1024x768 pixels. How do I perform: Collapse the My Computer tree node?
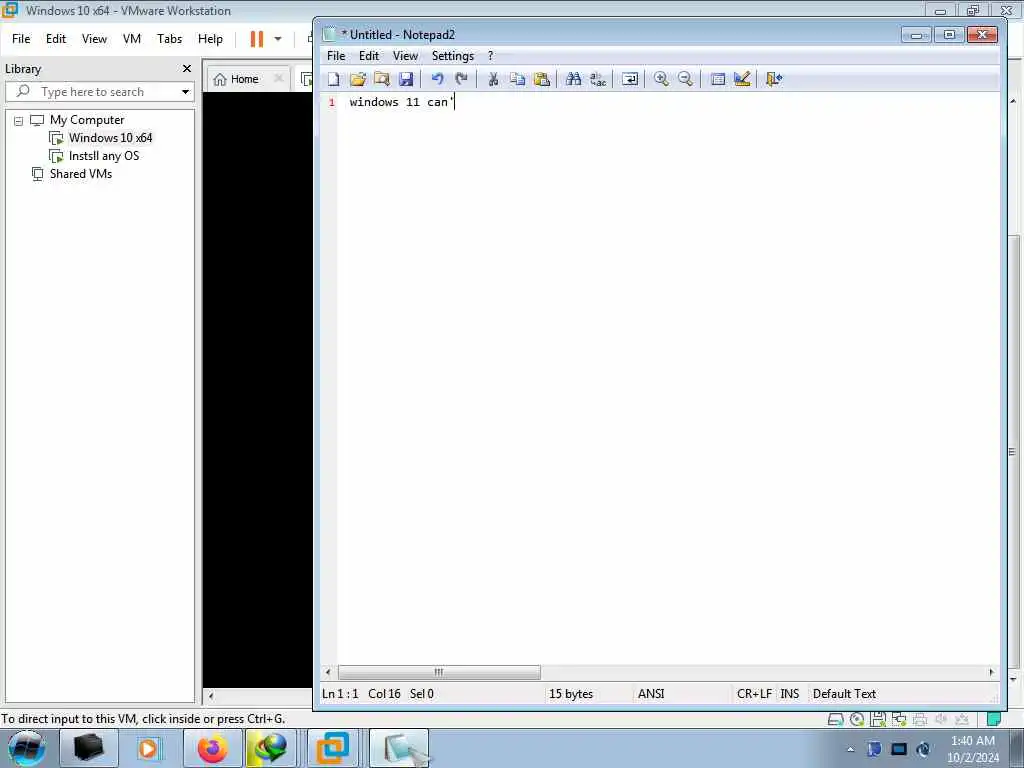pyautogui.click(x=18, y=120)
